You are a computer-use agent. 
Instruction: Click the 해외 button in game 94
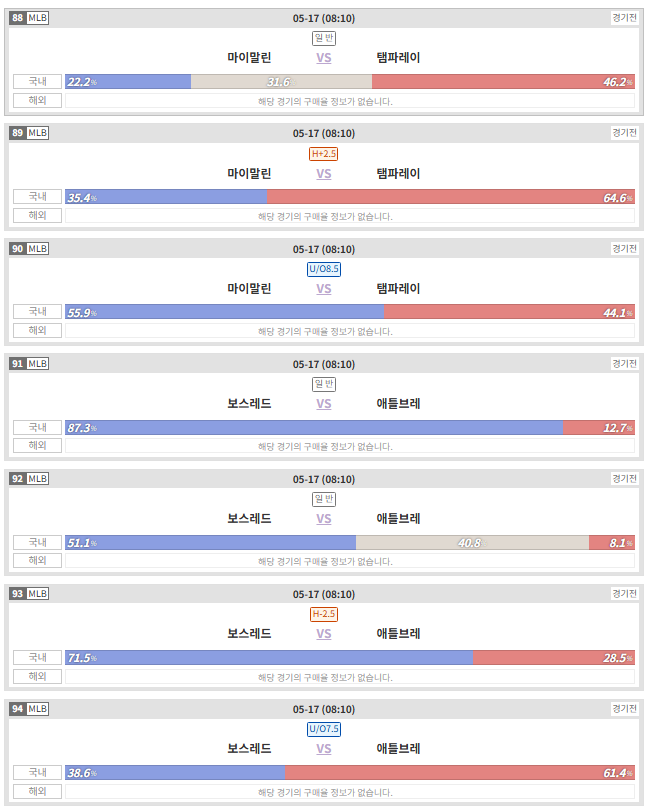click(37, 791)
